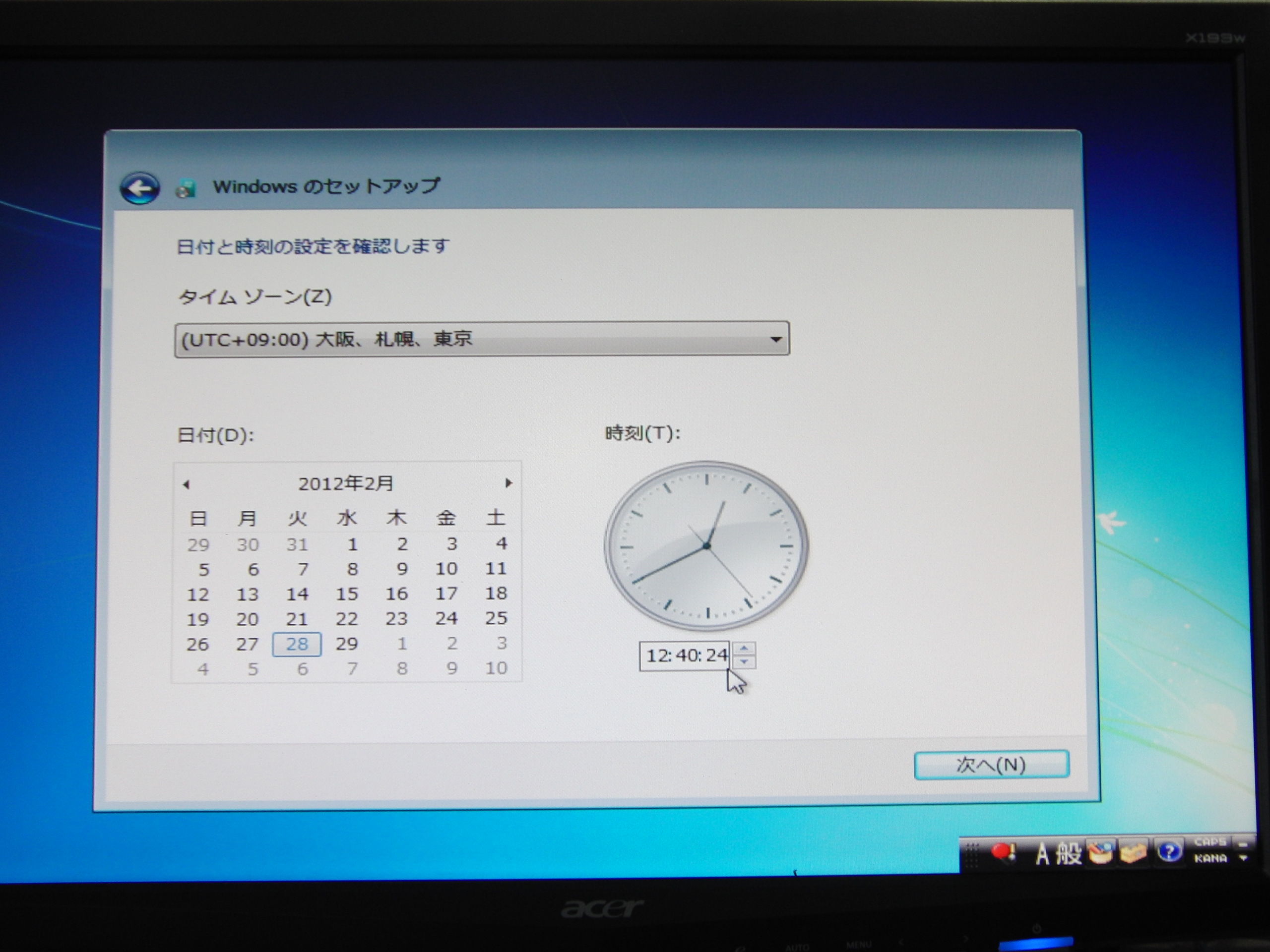Select February 20 in the calendar

(x=248, y=619)
